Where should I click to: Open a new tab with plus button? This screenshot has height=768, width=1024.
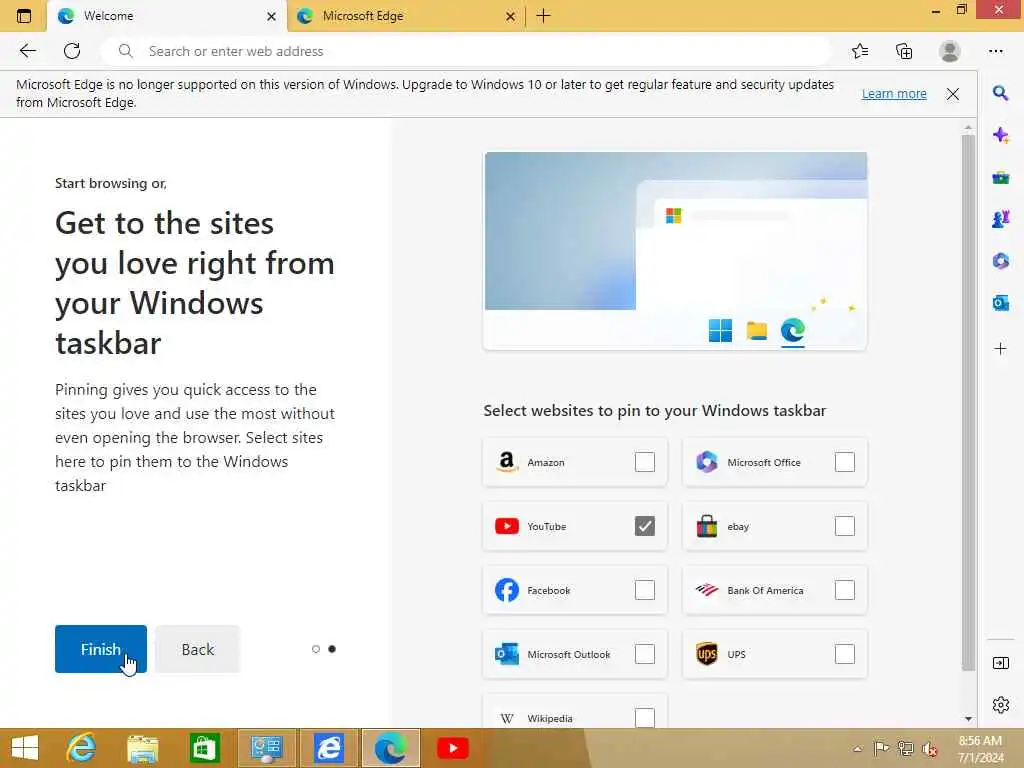pyautogui.click(x=543, y=16)
